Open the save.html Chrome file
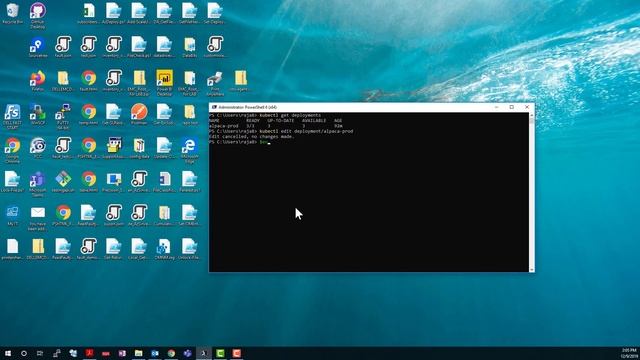This screenshot has height=360, width=640. point(88,182)
